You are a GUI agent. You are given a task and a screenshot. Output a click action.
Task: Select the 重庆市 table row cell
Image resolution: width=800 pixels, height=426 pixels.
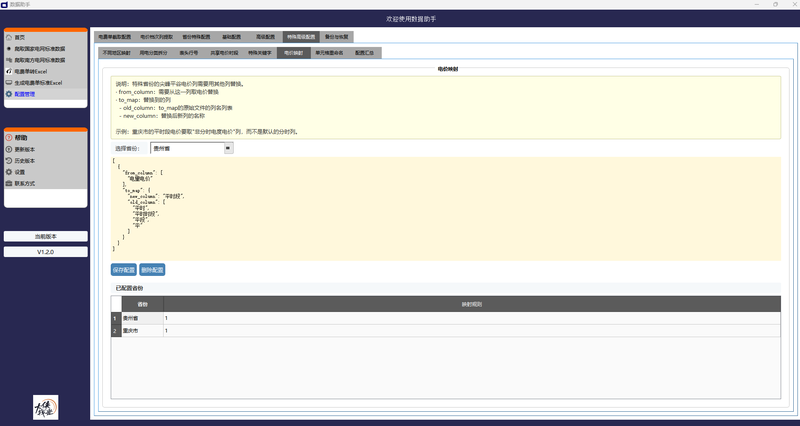click(x=142, y=331)
